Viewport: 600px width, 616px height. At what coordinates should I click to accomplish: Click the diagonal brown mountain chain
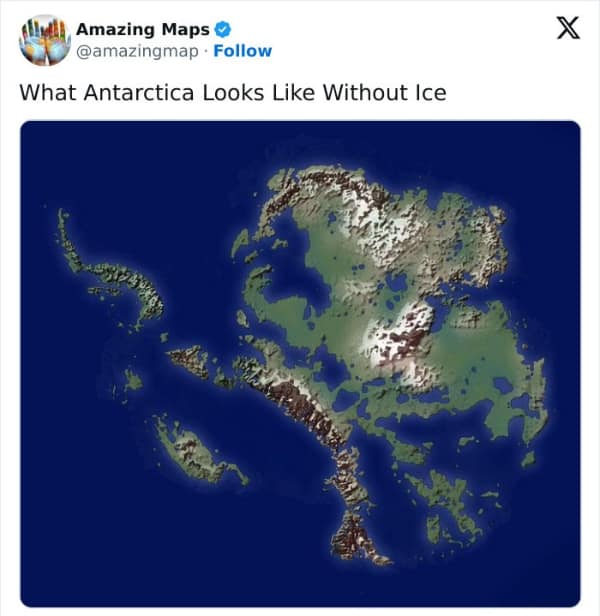[x=300, y=400]
